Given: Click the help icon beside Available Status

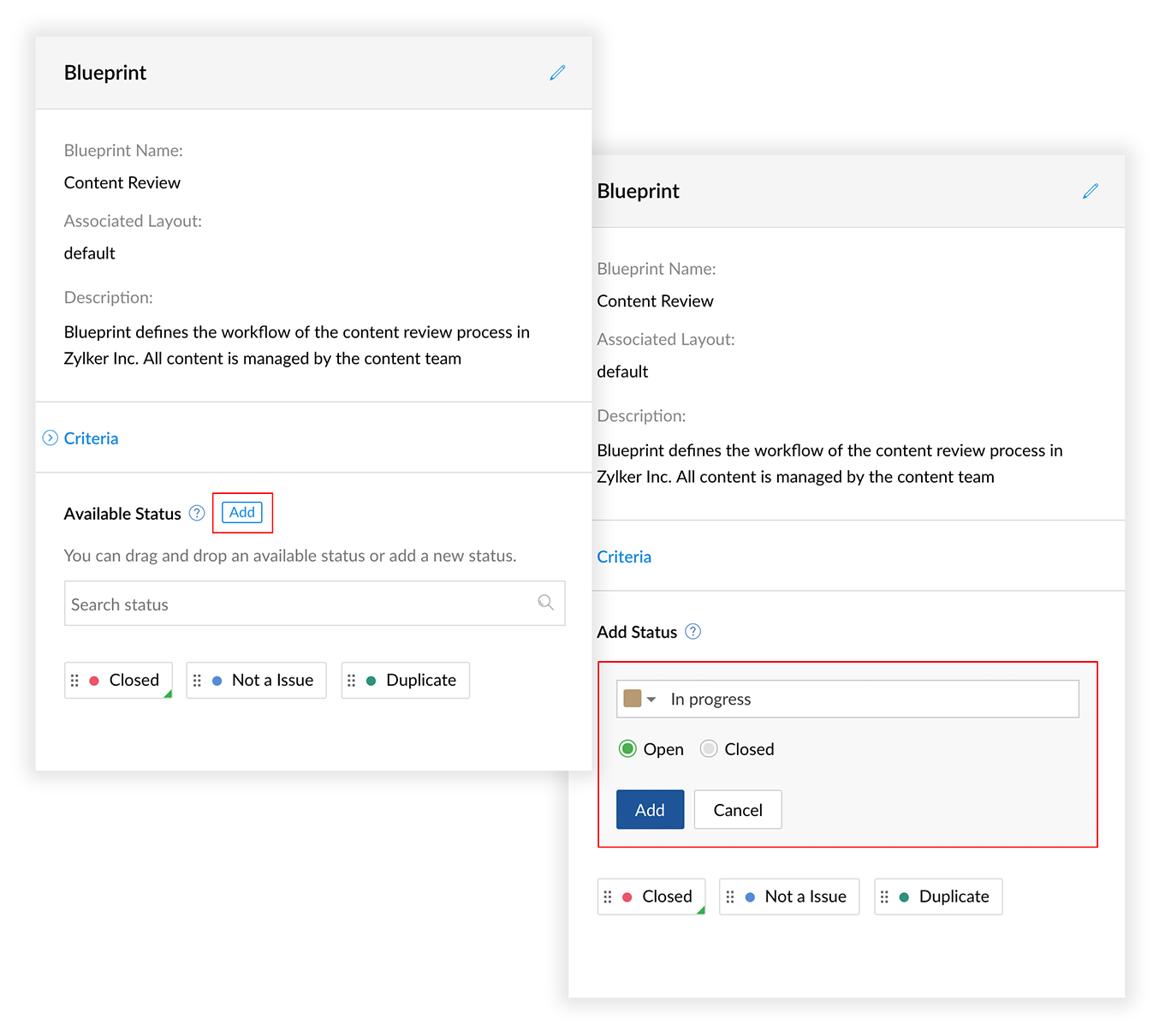Looking at the screenshot, I should pos(197,513).
